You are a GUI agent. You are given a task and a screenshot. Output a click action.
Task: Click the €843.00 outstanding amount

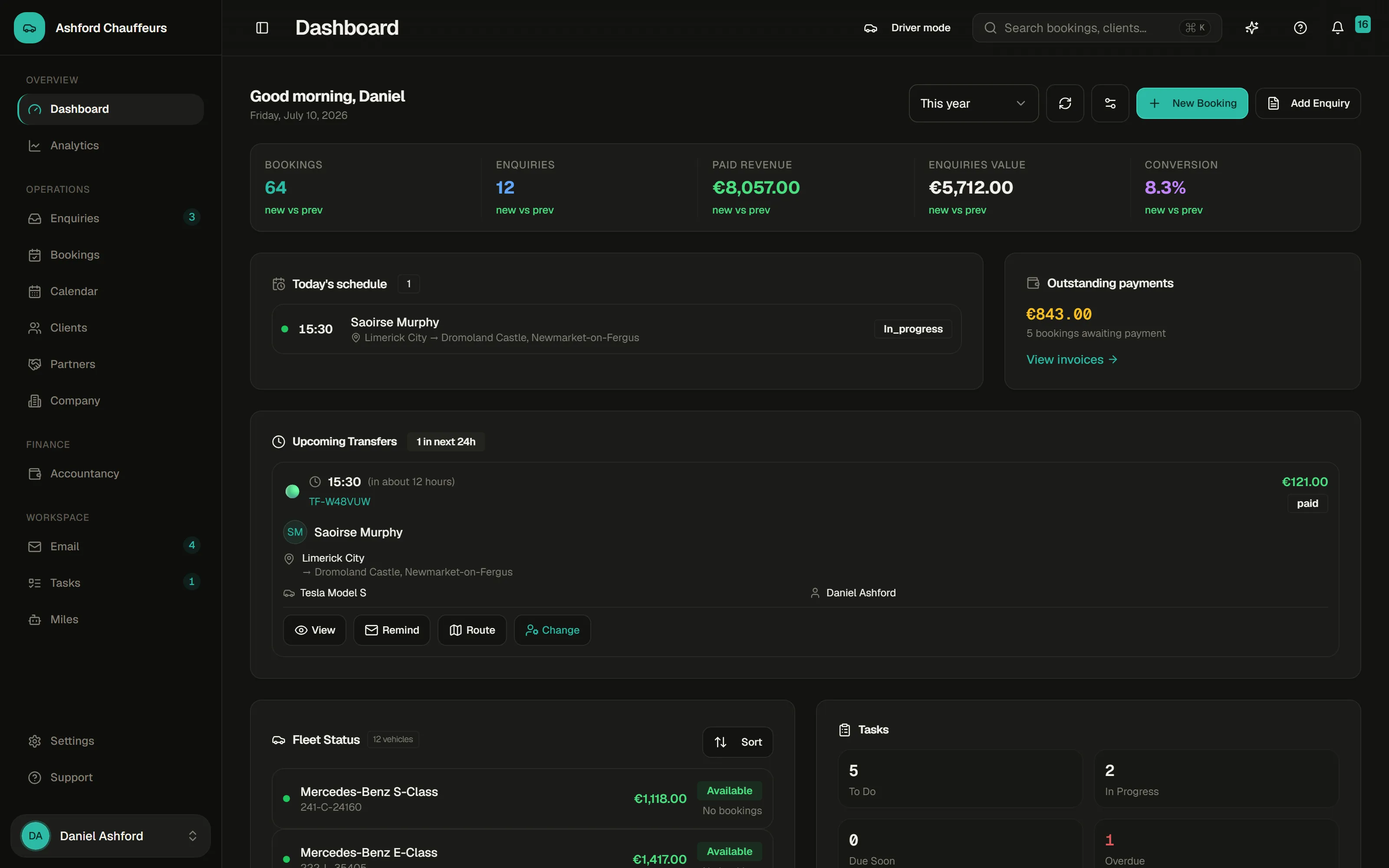click(1059, 314)
